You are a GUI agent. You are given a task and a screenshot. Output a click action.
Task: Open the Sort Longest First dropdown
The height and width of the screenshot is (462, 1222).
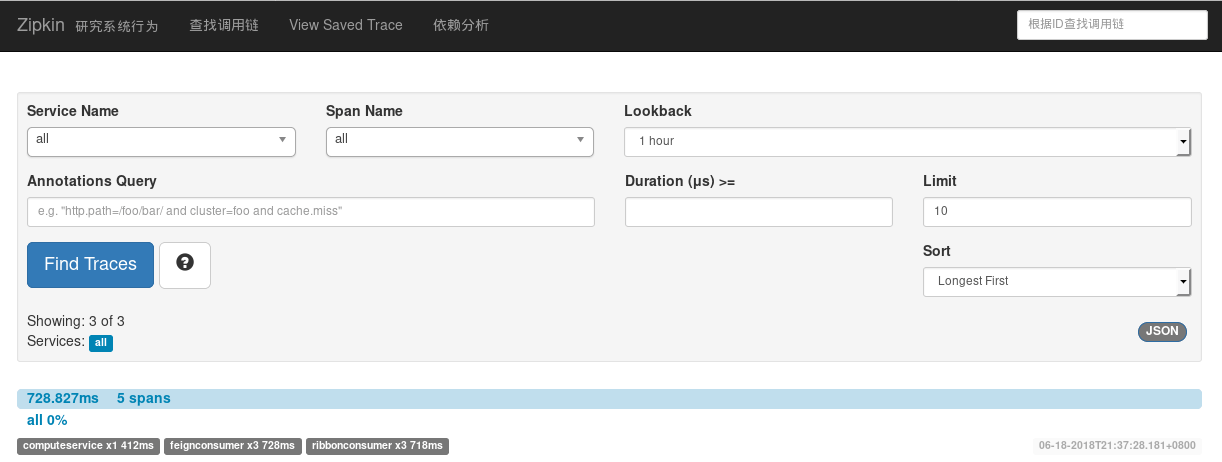click(1056, 282)
